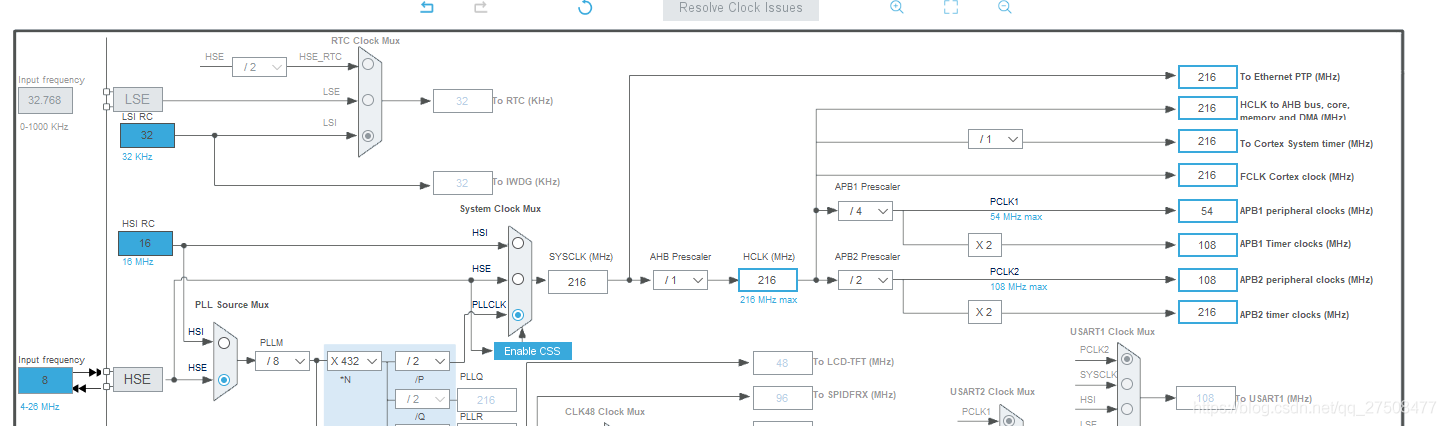Select PCLK2 in USART1 Clock Mux
Image resolution: width=1446 pixels, height=426 pixels.
coord(1127,359)
